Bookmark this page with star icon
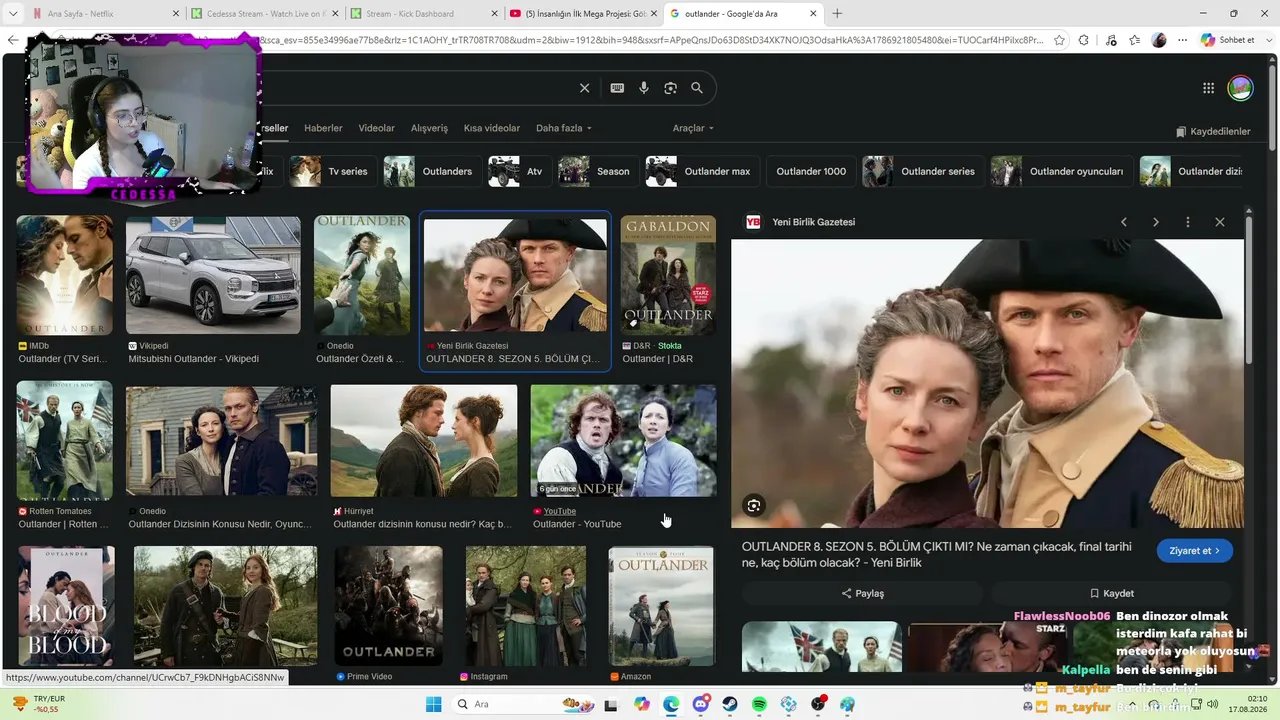The image size is (1280, 720). tap(1059, 40)
